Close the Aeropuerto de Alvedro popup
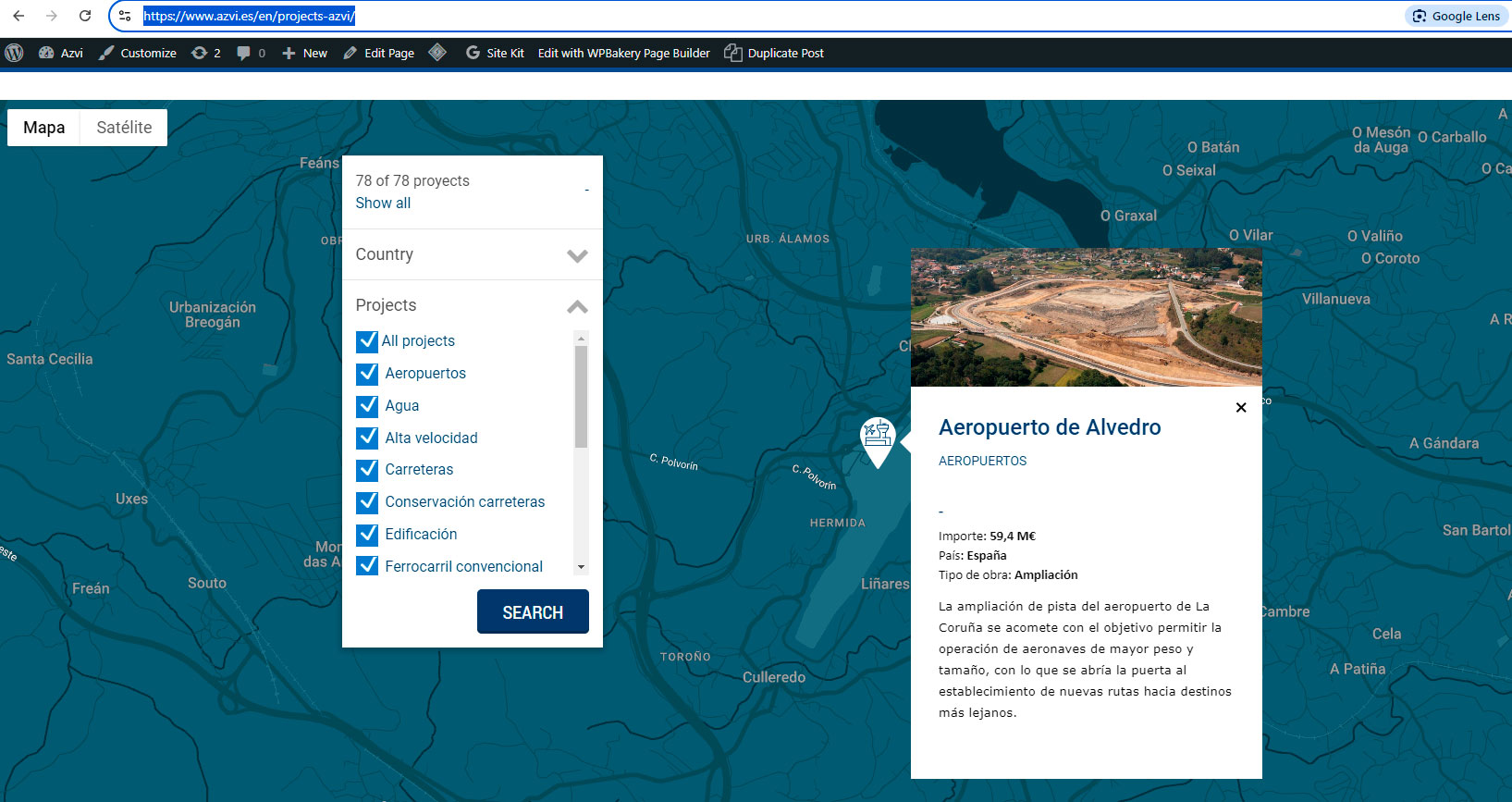 tap(1241, 408)
